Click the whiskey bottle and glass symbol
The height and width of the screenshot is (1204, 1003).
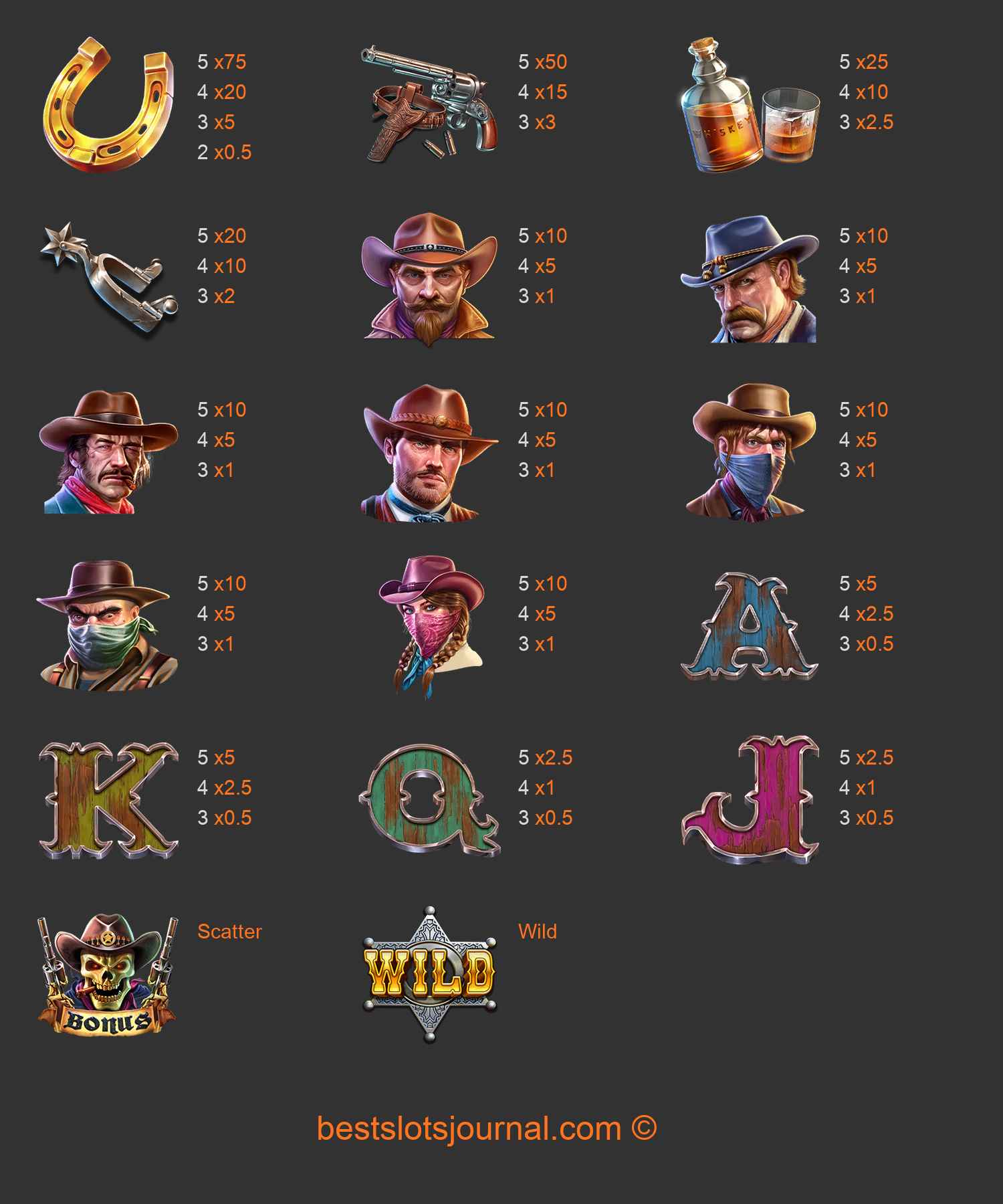[x=750, y=105]
